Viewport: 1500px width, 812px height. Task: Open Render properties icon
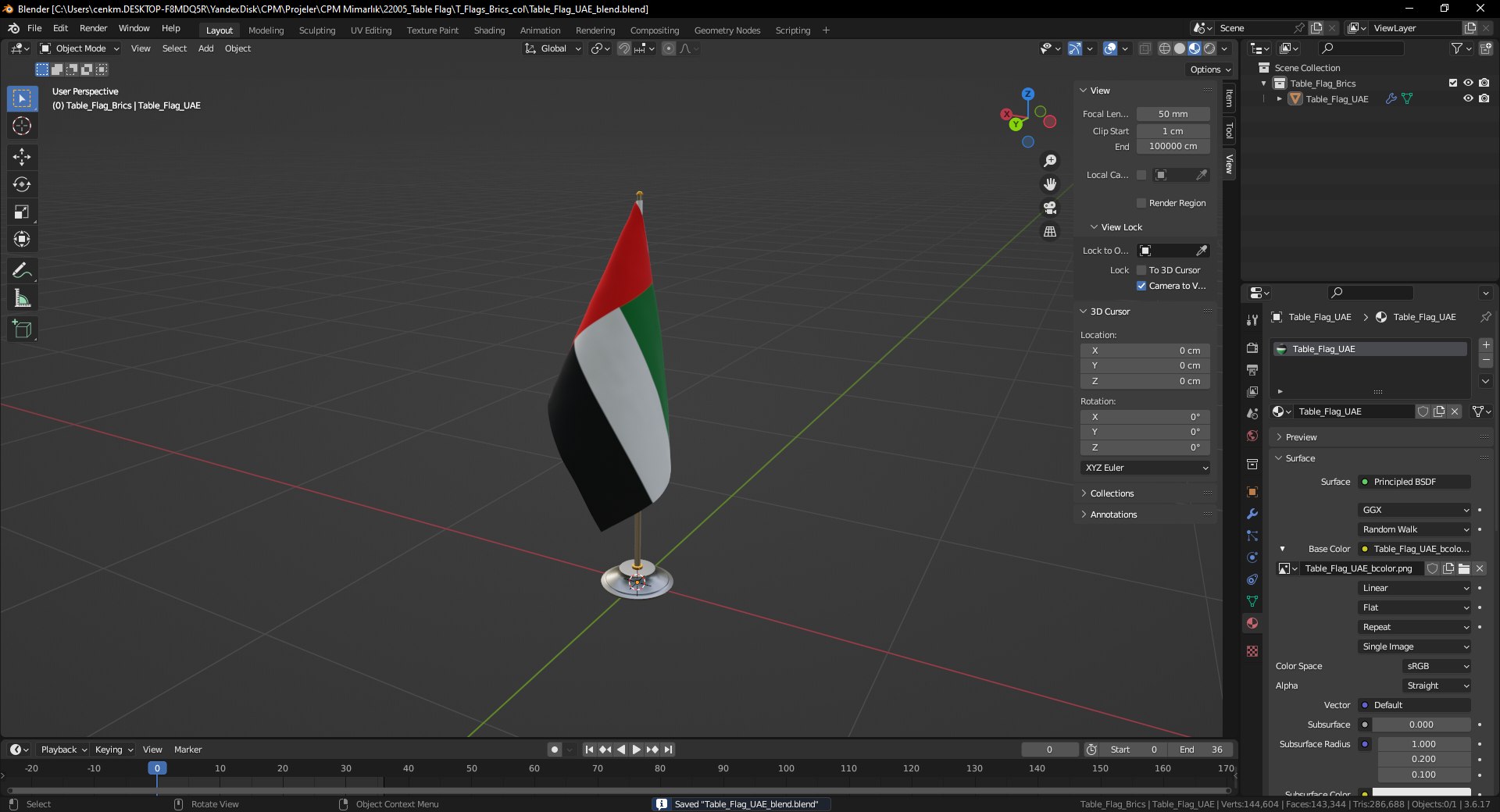[1252, 348]
